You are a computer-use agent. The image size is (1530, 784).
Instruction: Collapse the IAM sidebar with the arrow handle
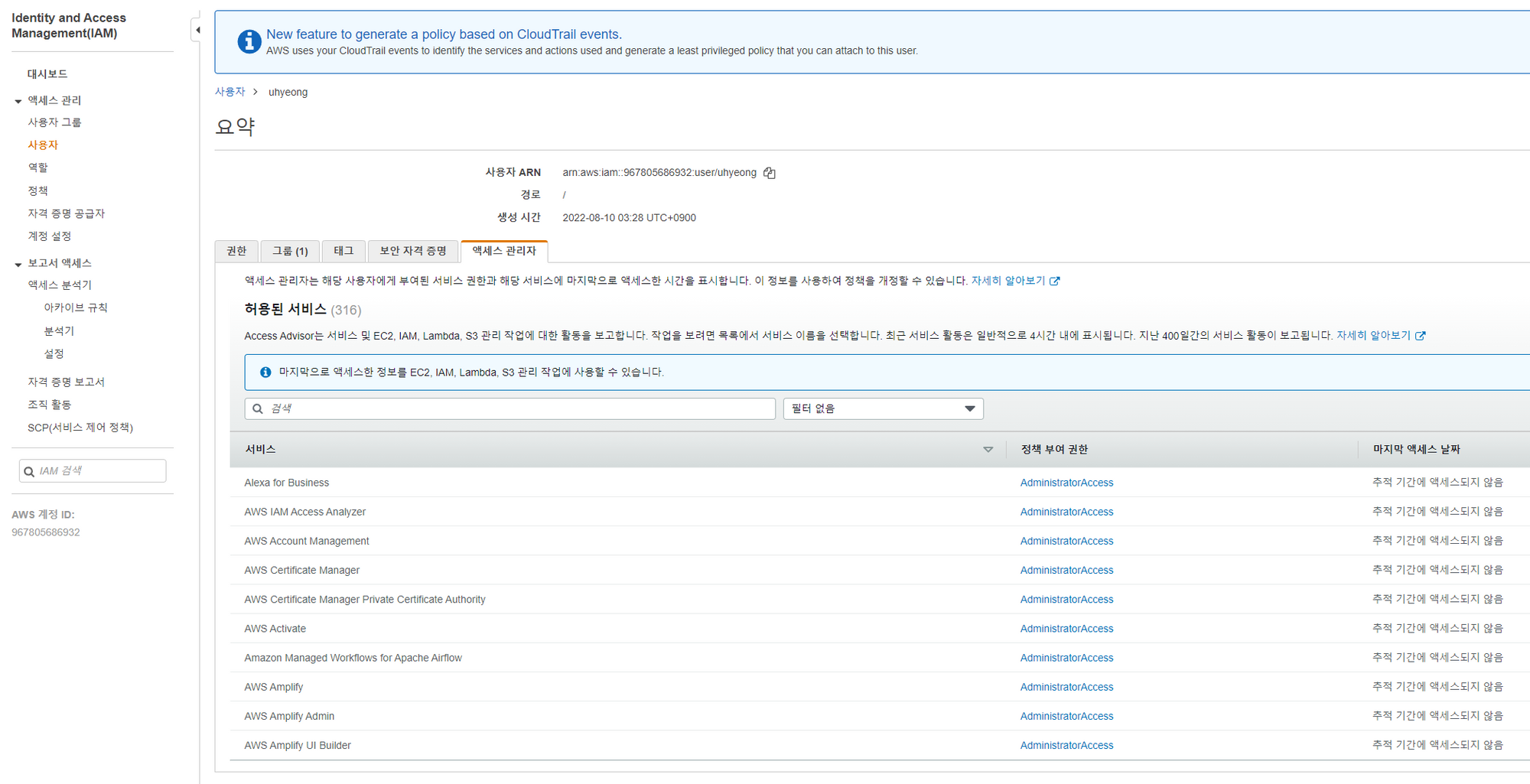(197, 31)
